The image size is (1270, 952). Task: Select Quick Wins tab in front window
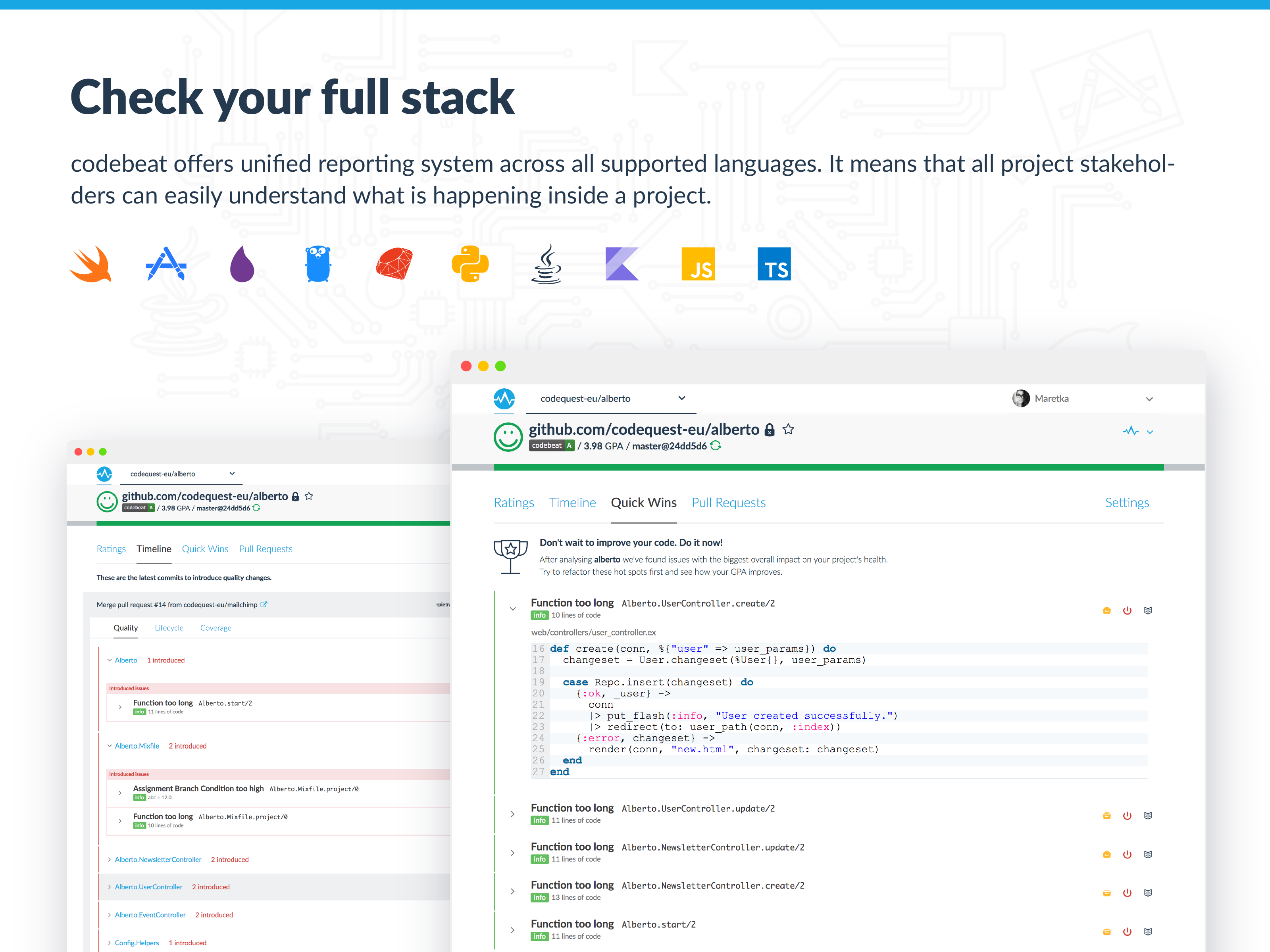[644, 503]
